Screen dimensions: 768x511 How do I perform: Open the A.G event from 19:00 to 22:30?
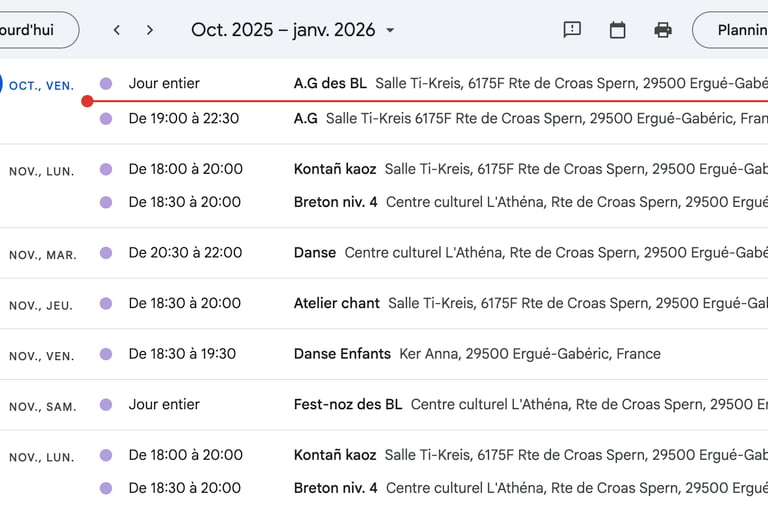pos(306,118)
